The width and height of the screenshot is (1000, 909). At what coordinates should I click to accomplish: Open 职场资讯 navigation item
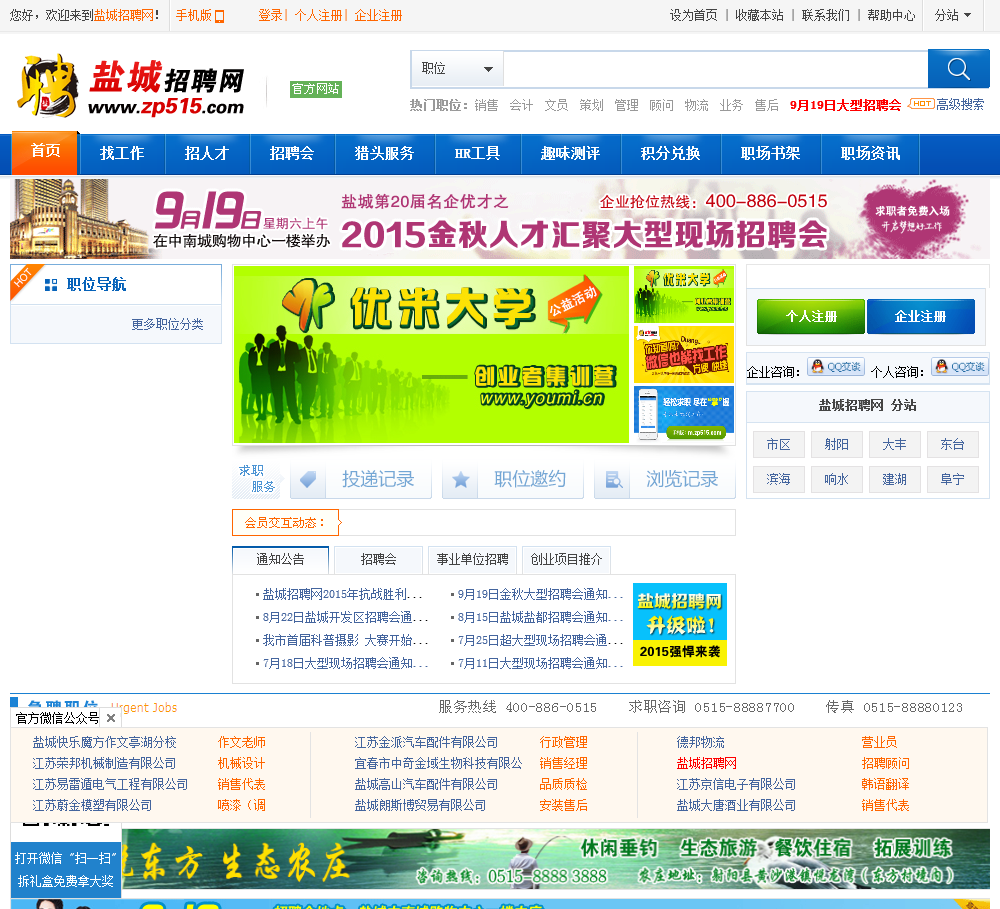click(x=871, y=153)
